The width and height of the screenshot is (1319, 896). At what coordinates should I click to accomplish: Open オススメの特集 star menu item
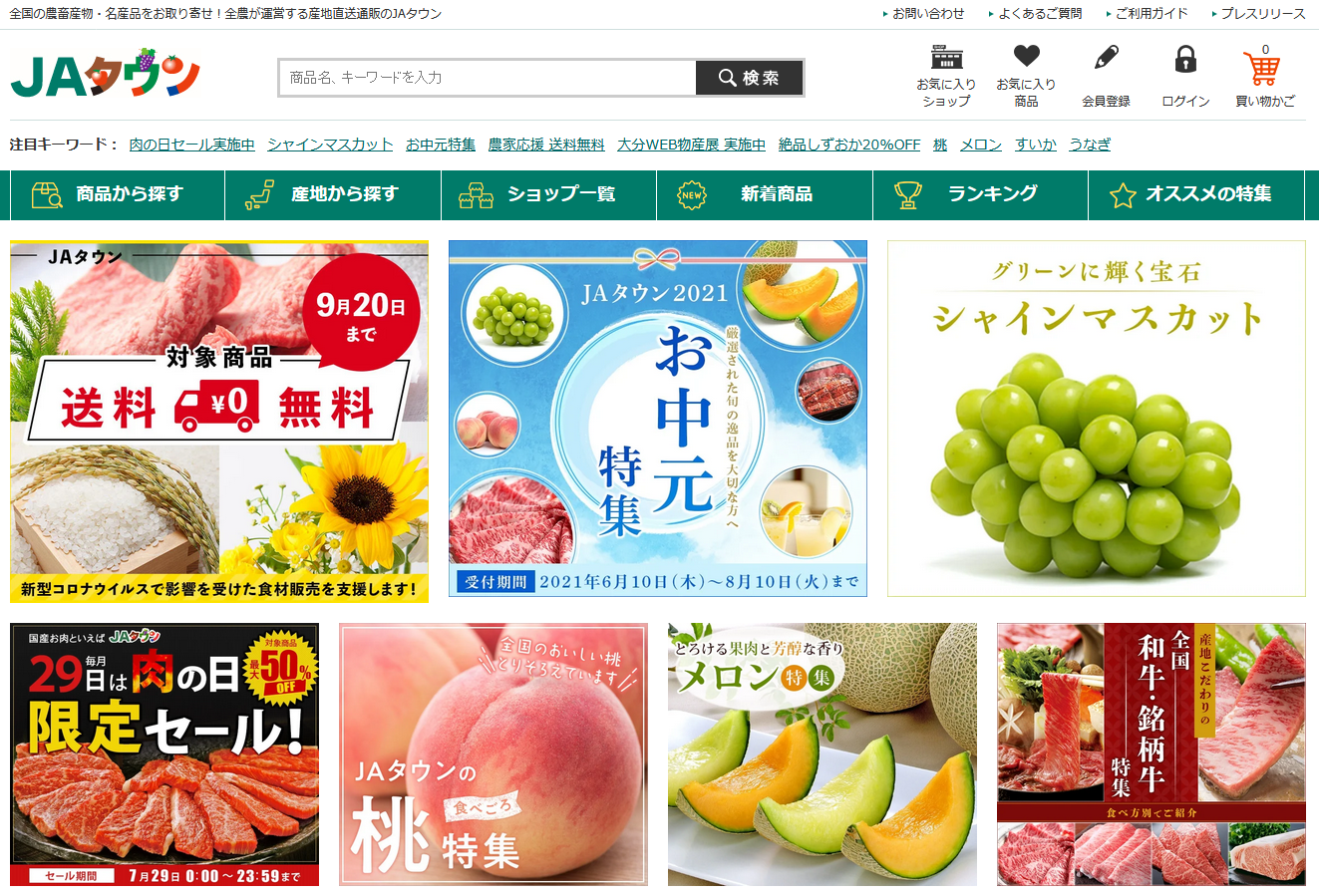[x=1196, y=194]
